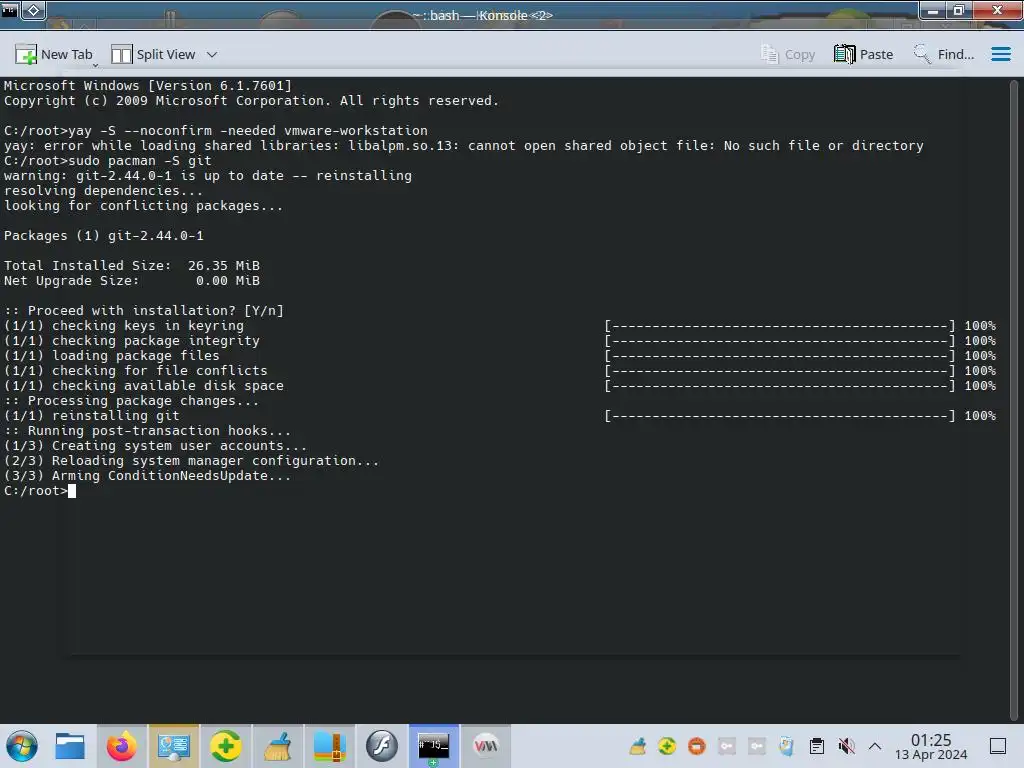Open the archive manager taskbar icon
Viewport: 1024px width, 768px height.
[330, 746]
